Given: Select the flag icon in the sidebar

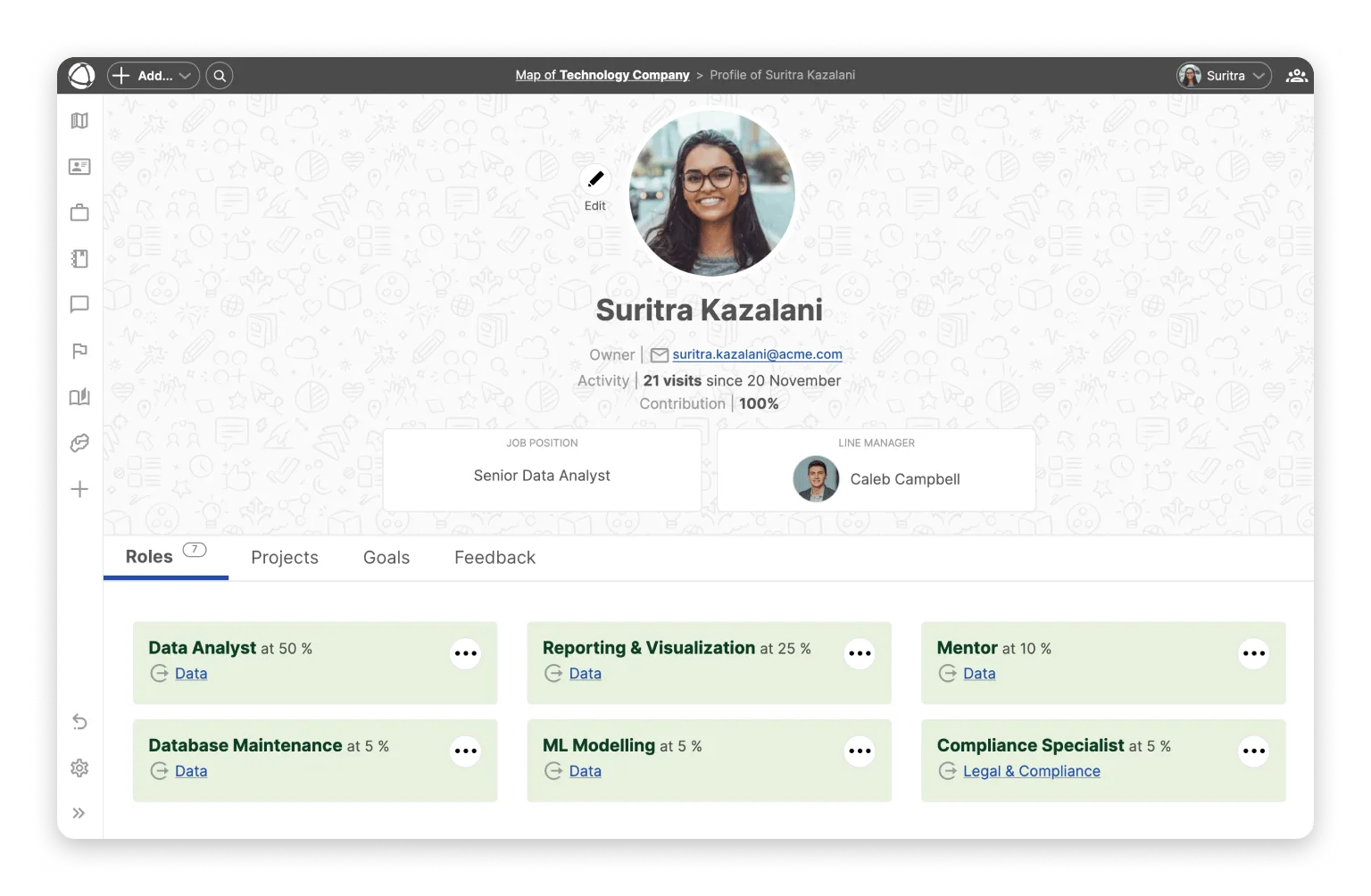Looking at the screenshot, I should click(79, 351).
